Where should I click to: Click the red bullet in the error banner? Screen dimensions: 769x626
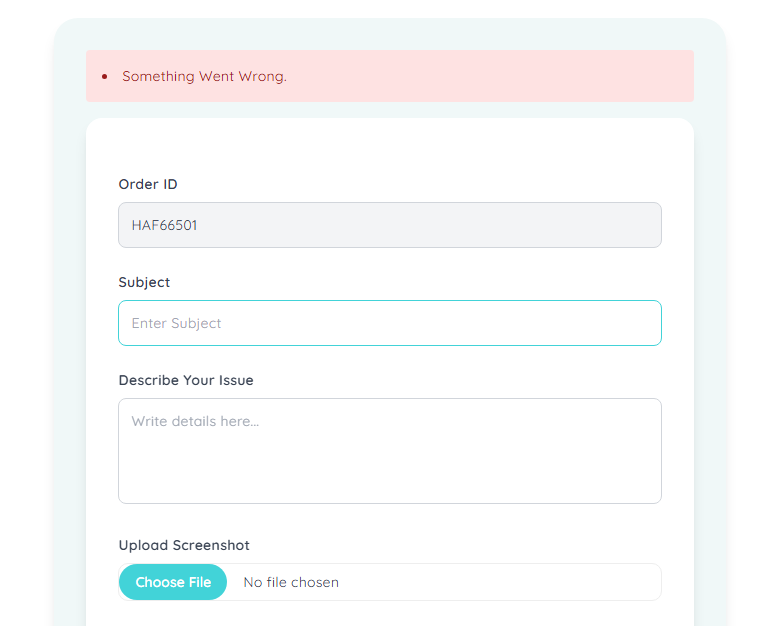point(104,77)
